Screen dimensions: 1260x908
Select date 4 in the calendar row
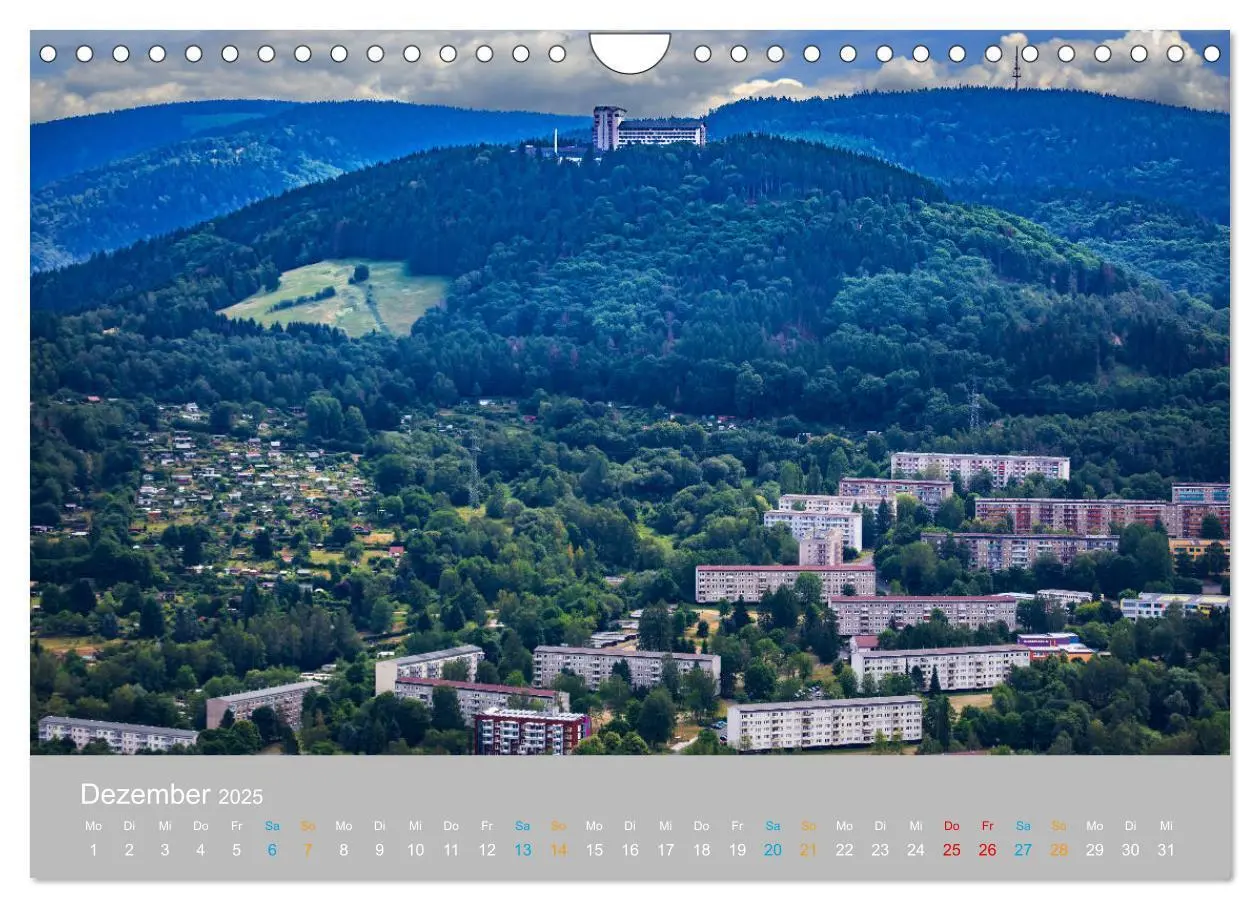[201, 850]
